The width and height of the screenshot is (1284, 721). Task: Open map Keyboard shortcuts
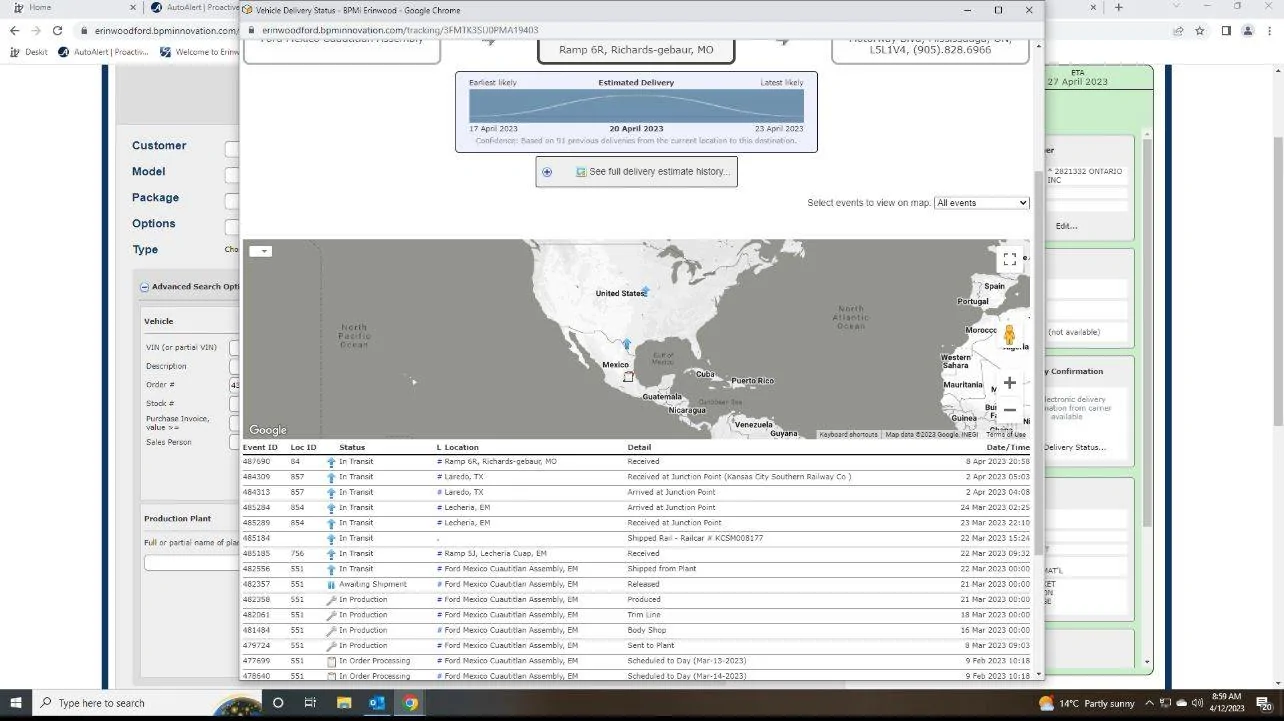coord(848,435)
